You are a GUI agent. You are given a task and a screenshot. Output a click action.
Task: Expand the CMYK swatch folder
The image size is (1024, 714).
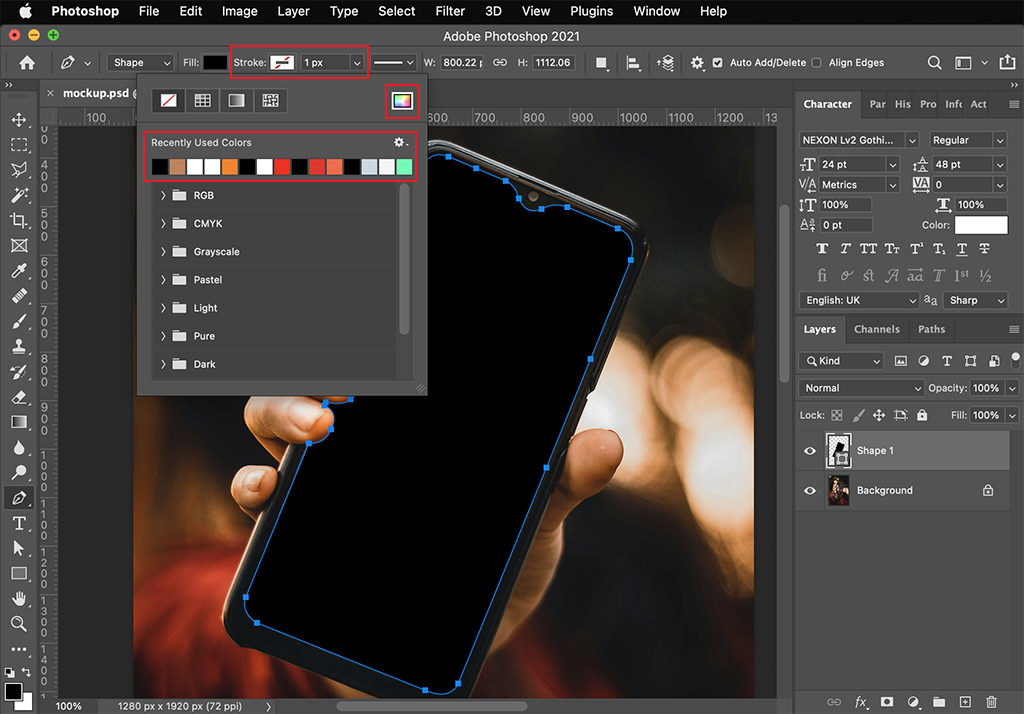[x=163, y=223]
